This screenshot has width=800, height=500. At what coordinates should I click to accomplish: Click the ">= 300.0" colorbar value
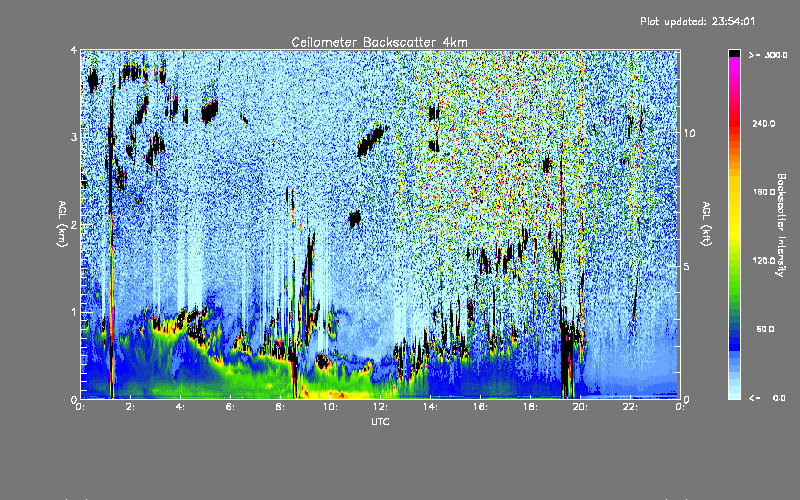(x=768, y=55)
